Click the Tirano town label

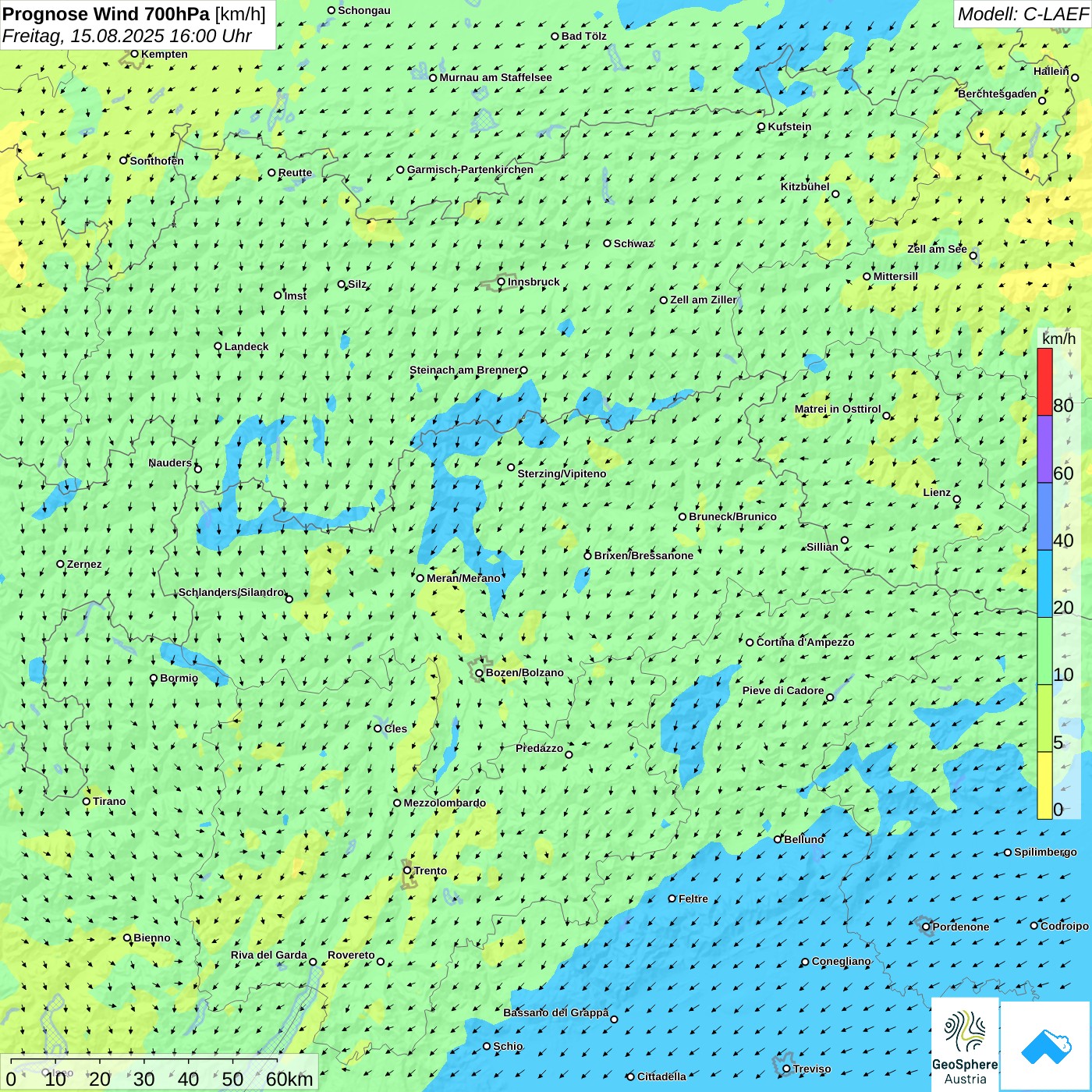coord(109,801)
